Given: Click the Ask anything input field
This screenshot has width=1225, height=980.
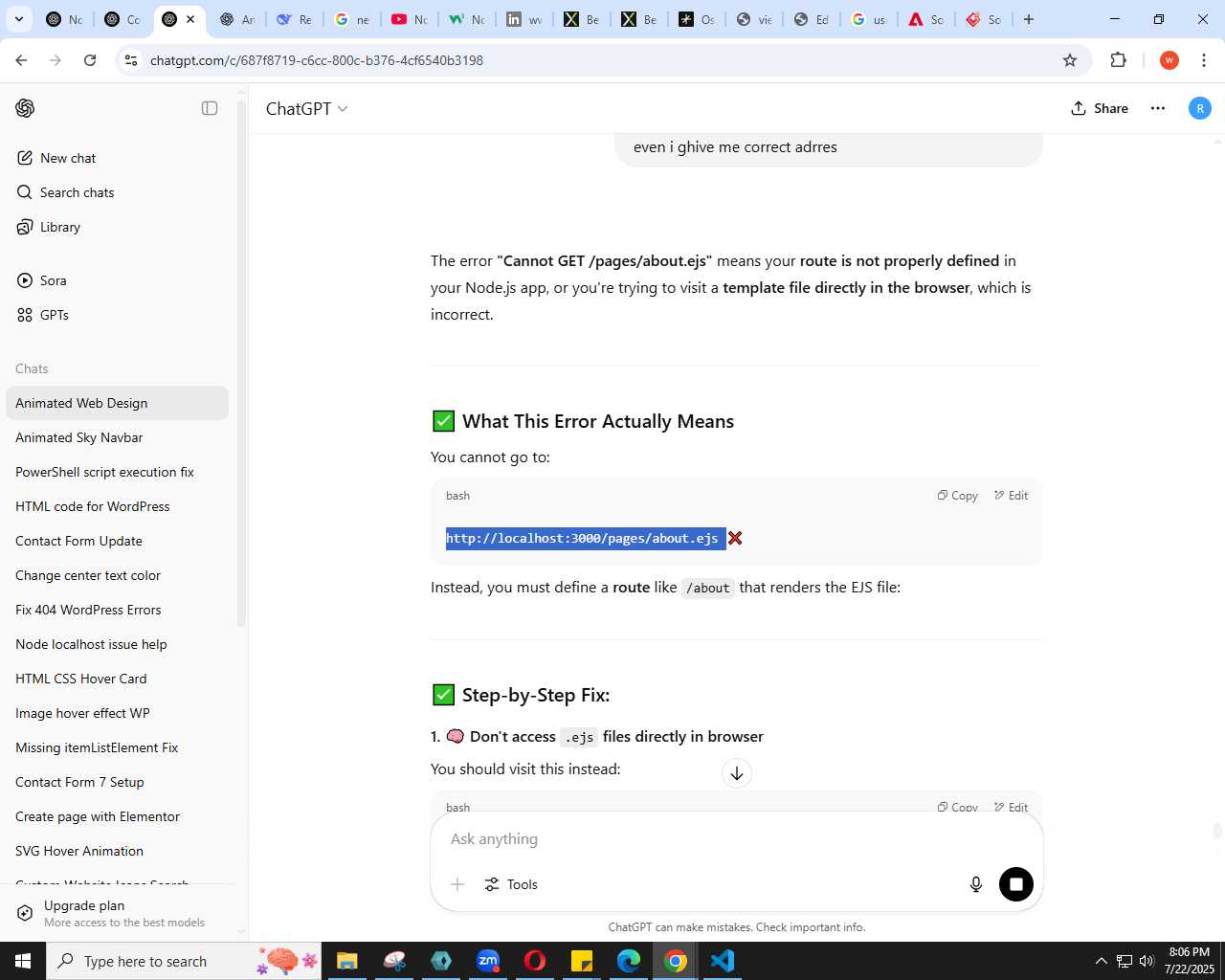Looking at the screenshot, I should click(x=737, y=838).
